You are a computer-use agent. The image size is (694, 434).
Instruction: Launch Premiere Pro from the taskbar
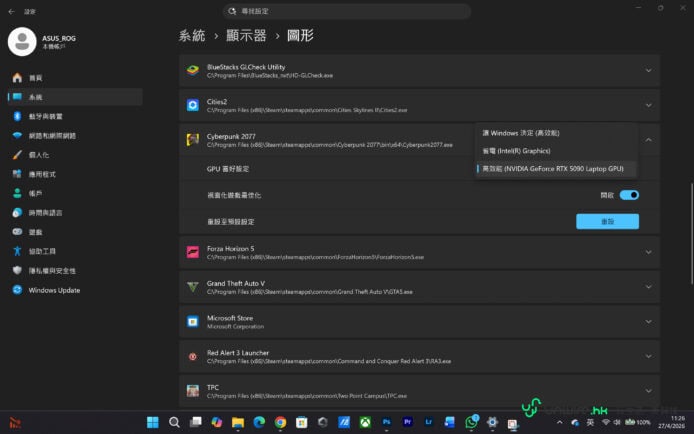click(x=408, y=422)
